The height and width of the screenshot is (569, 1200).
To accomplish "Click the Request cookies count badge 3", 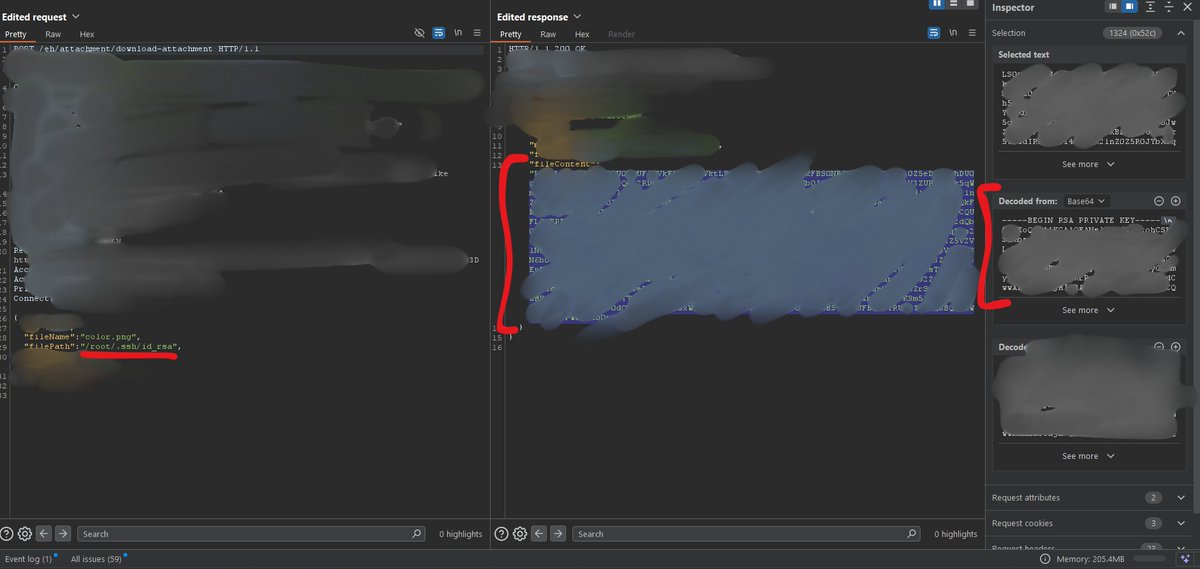I will pos(1154,523).
